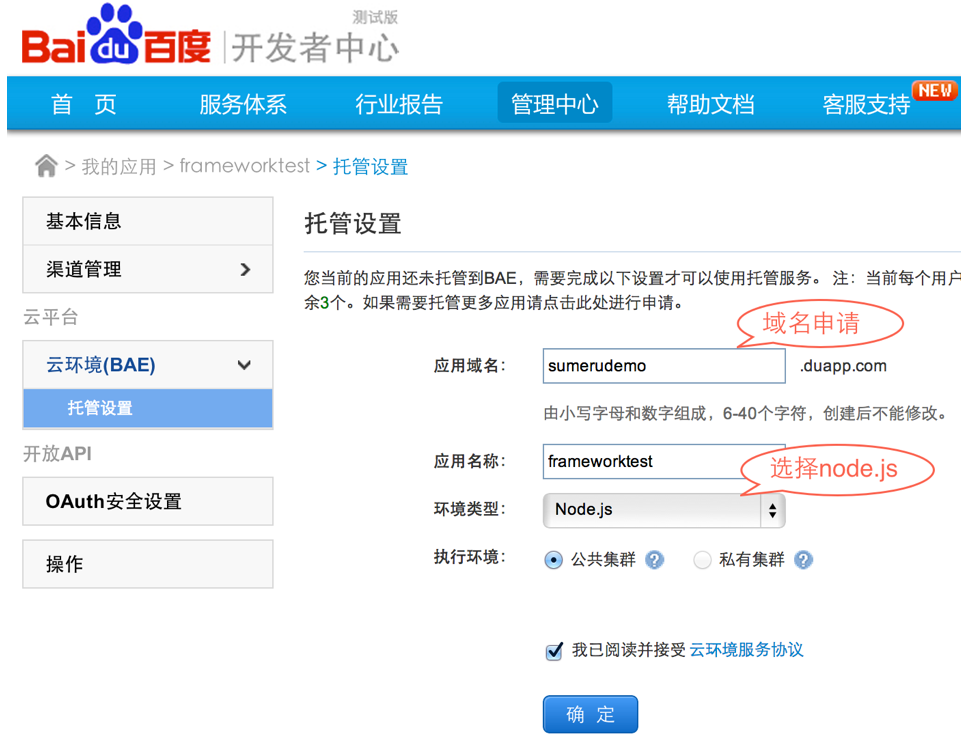This screenshot has width=980, height=756.
Task: Collapse the 云环境(BAE) sidebar section
Action: pyautogui.click(x=148, y=365)
